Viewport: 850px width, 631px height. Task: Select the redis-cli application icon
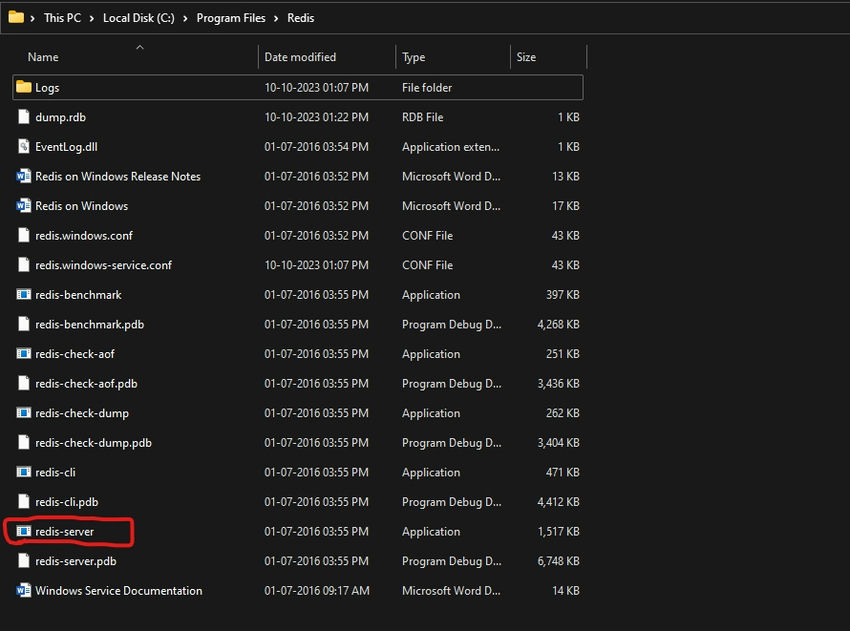[x=23, y=472]
